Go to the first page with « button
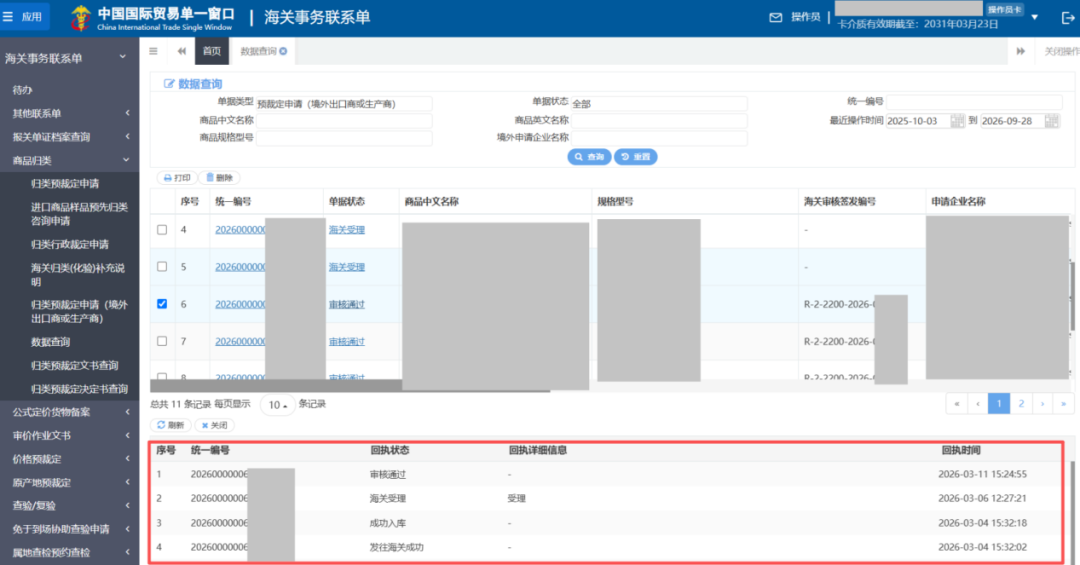Viewport: 1080px width, 565px height. [x=957, y=404]
